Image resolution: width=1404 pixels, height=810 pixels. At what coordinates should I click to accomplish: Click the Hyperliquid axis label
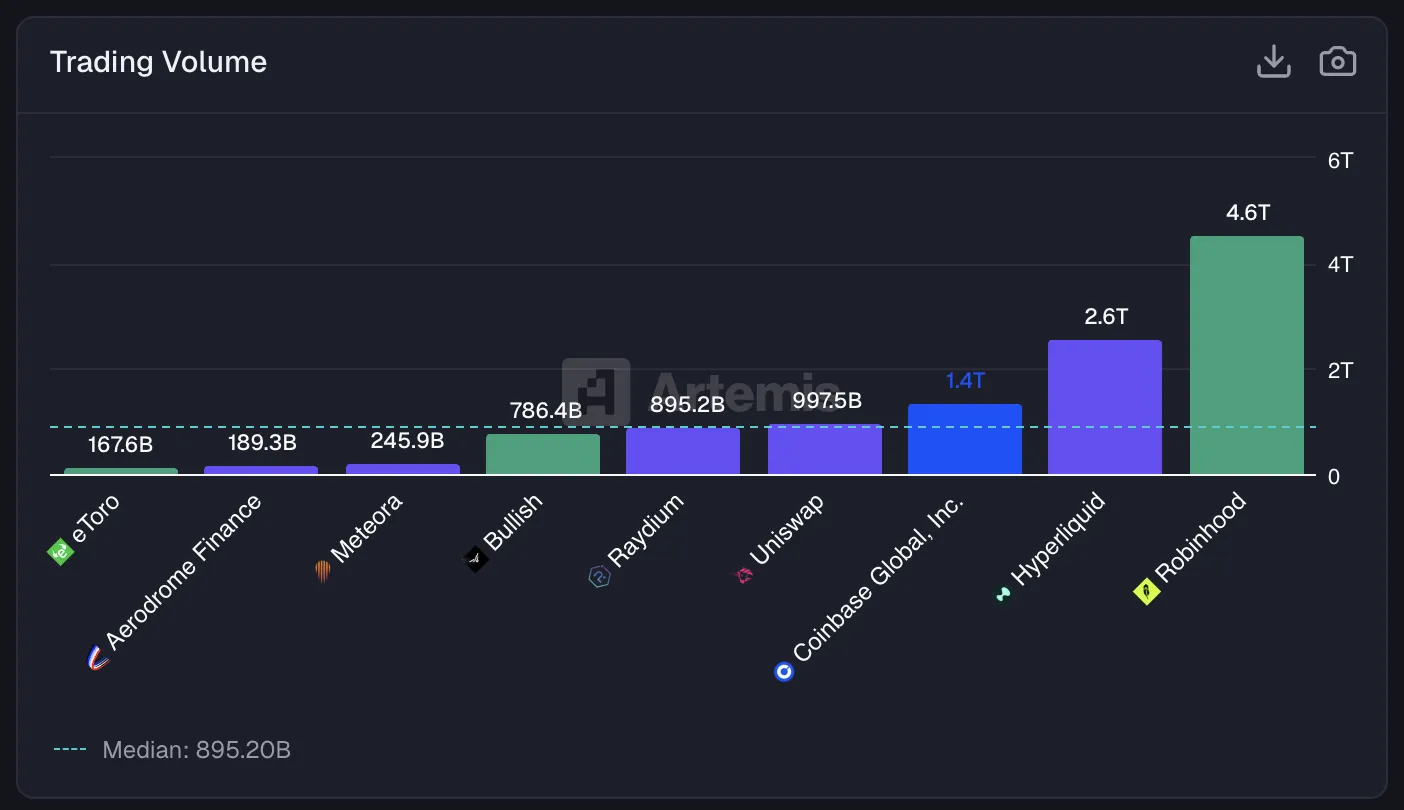point(1059,539)
